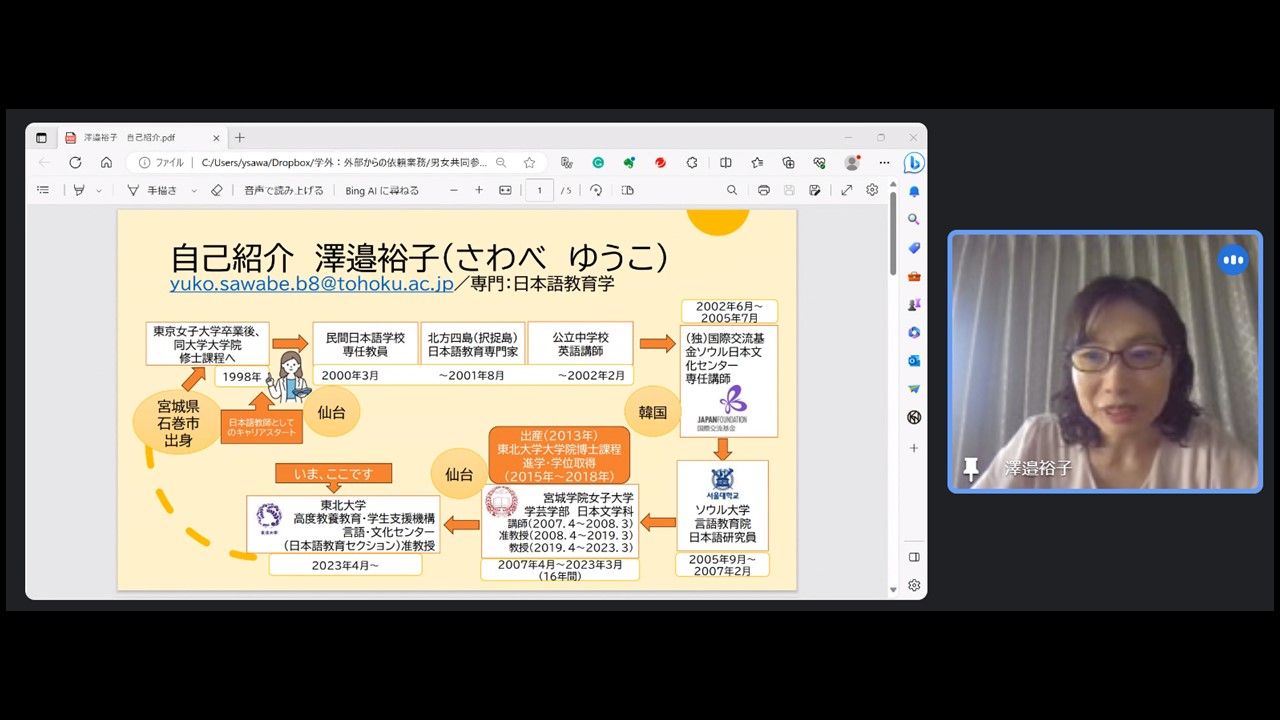The height and width of the screenshot is (720, 1280).
Task: Toggle fit to width page view
Action: pyautogui.click(x=505, y=190)
